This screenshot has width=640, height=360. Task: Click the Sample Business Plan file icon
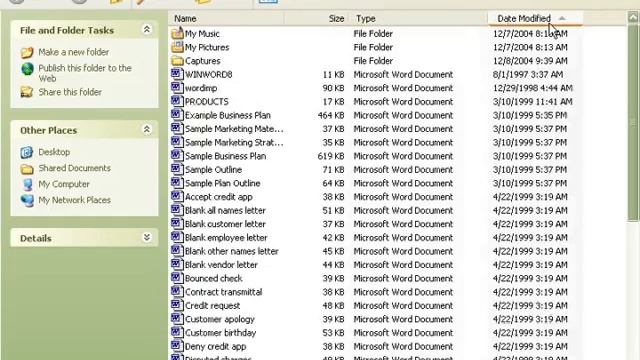click(x=177, y=156)
